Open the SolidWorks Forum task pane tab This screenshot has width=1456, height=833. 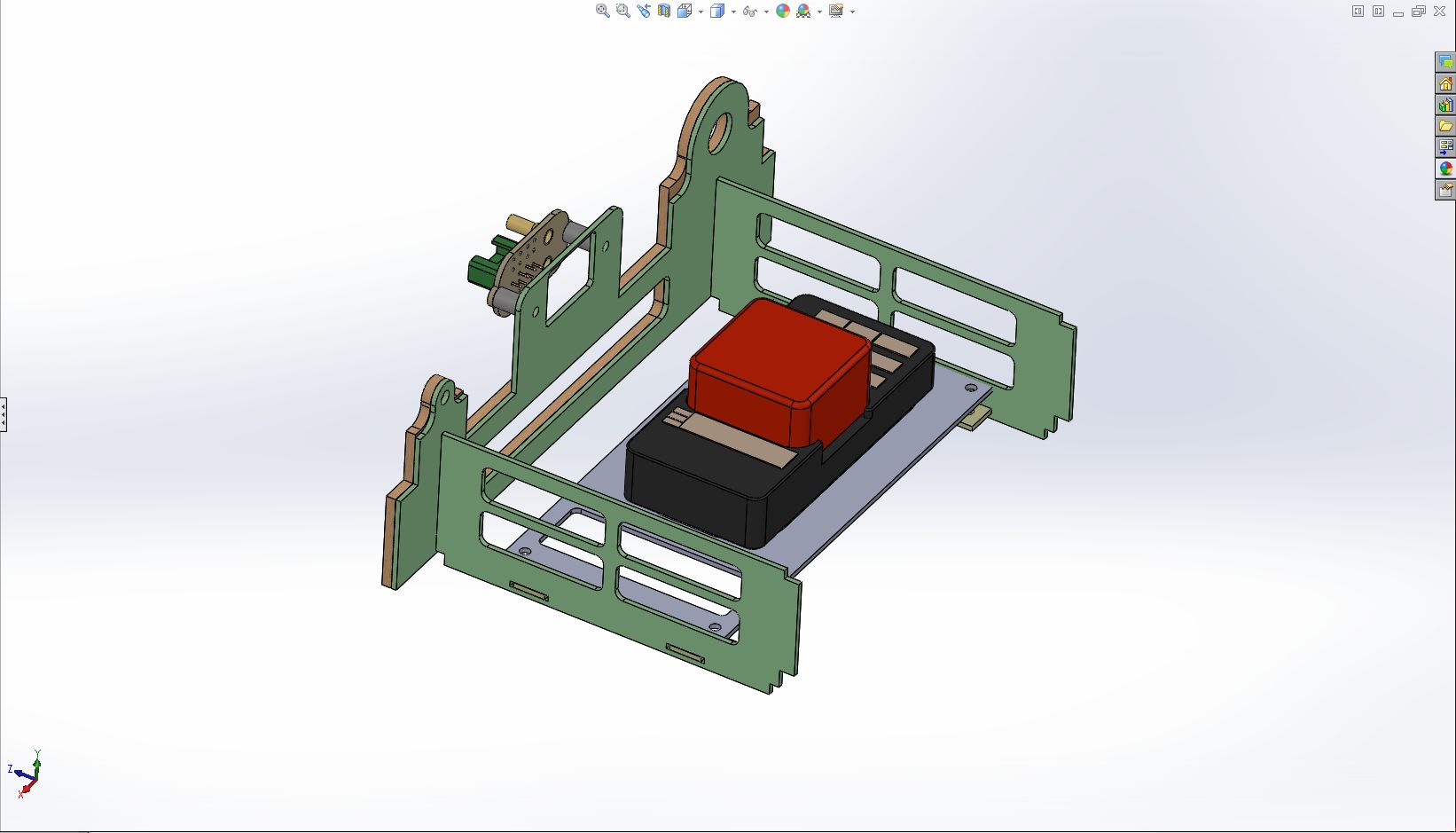1445,62
